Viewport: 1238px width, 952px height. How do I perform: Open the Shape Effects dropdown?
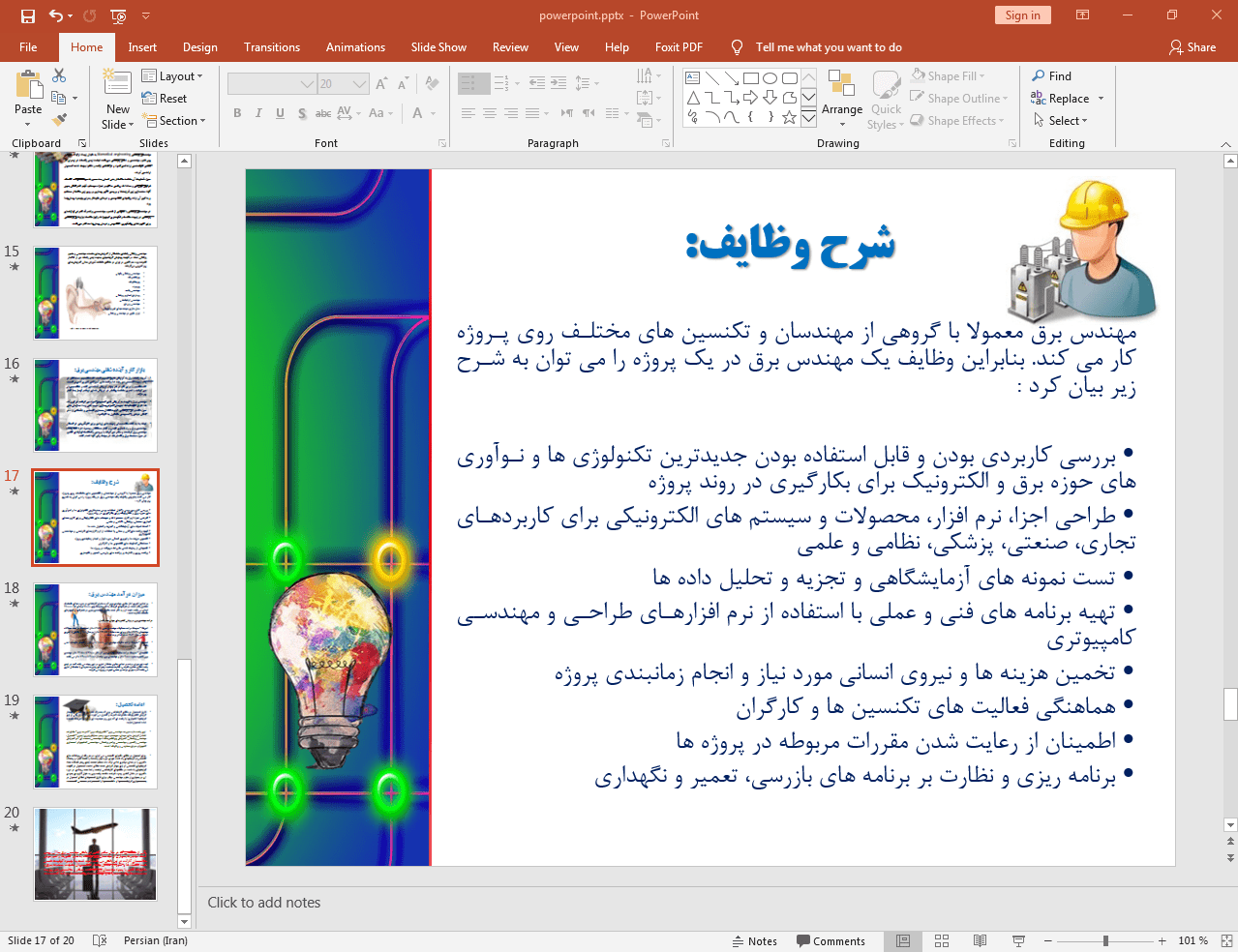coord(957,121)
